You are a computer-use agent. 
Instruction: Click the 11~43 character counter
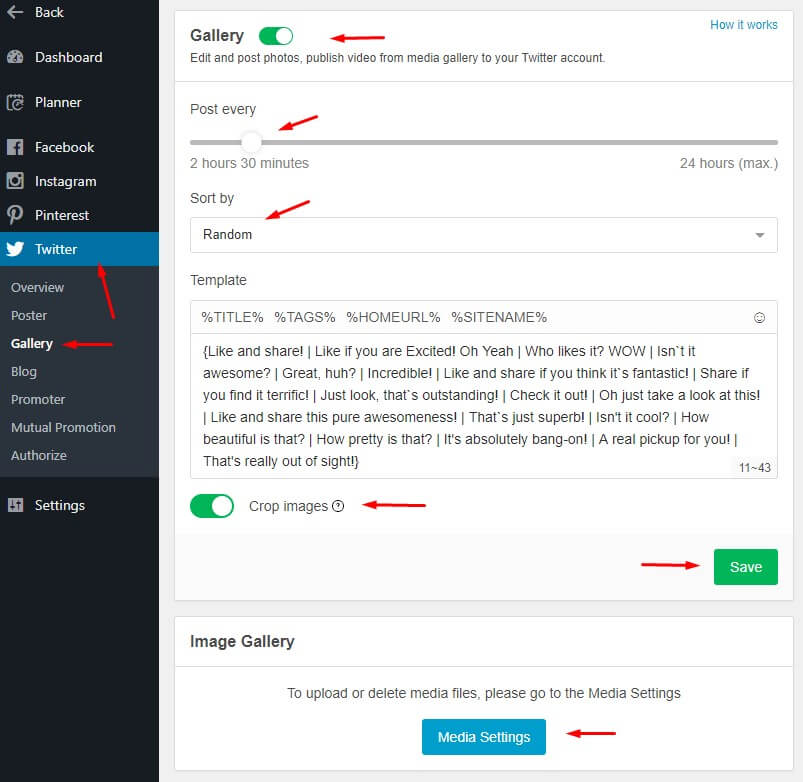(x=754, y=468)
